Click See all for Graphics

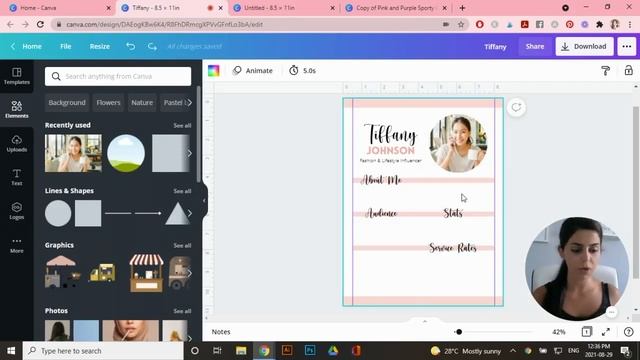coord(182,245)
